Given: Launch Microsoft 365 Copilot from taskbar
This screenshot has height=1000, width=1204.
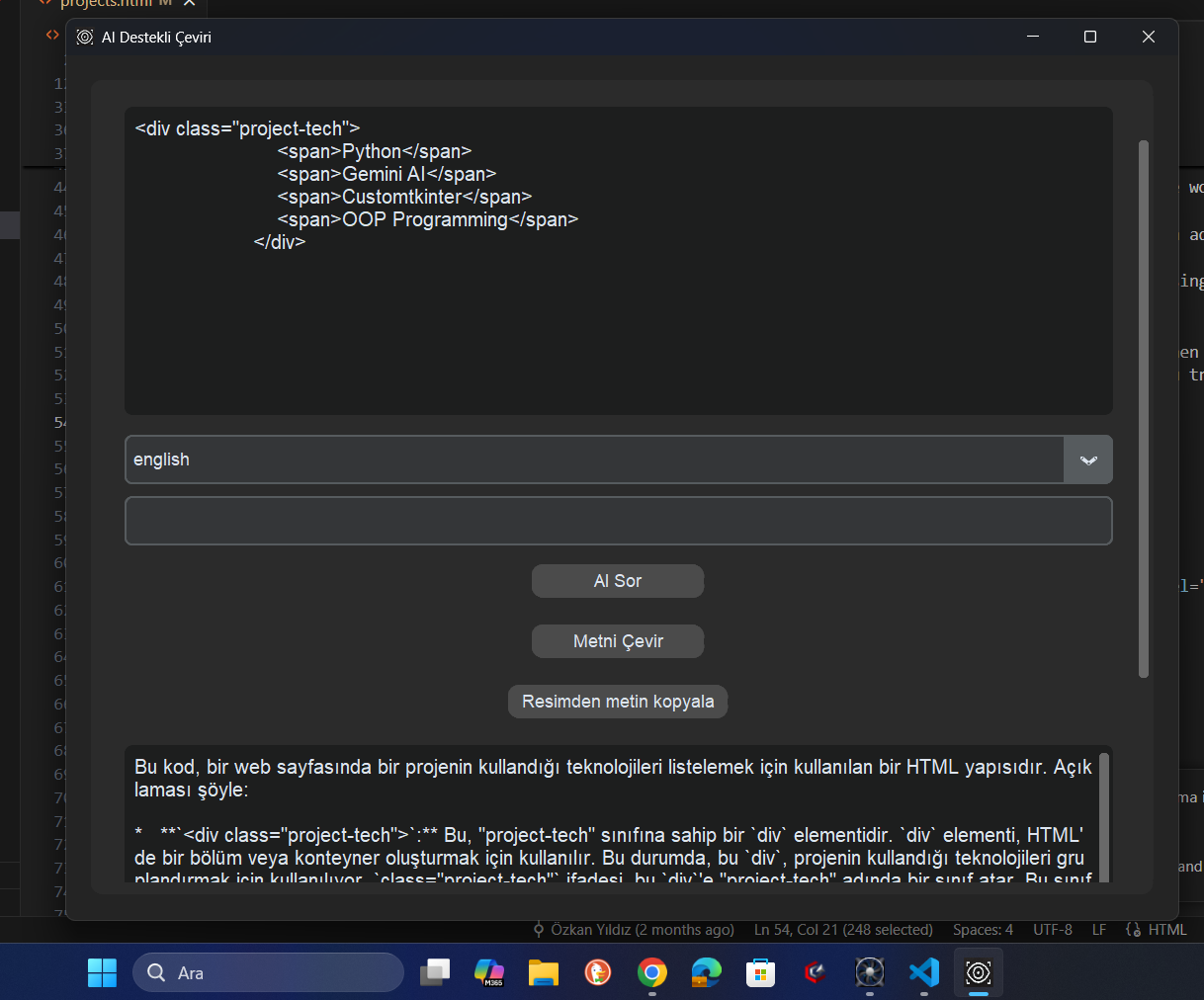Looking at the screenshot, I should point(489,973).
